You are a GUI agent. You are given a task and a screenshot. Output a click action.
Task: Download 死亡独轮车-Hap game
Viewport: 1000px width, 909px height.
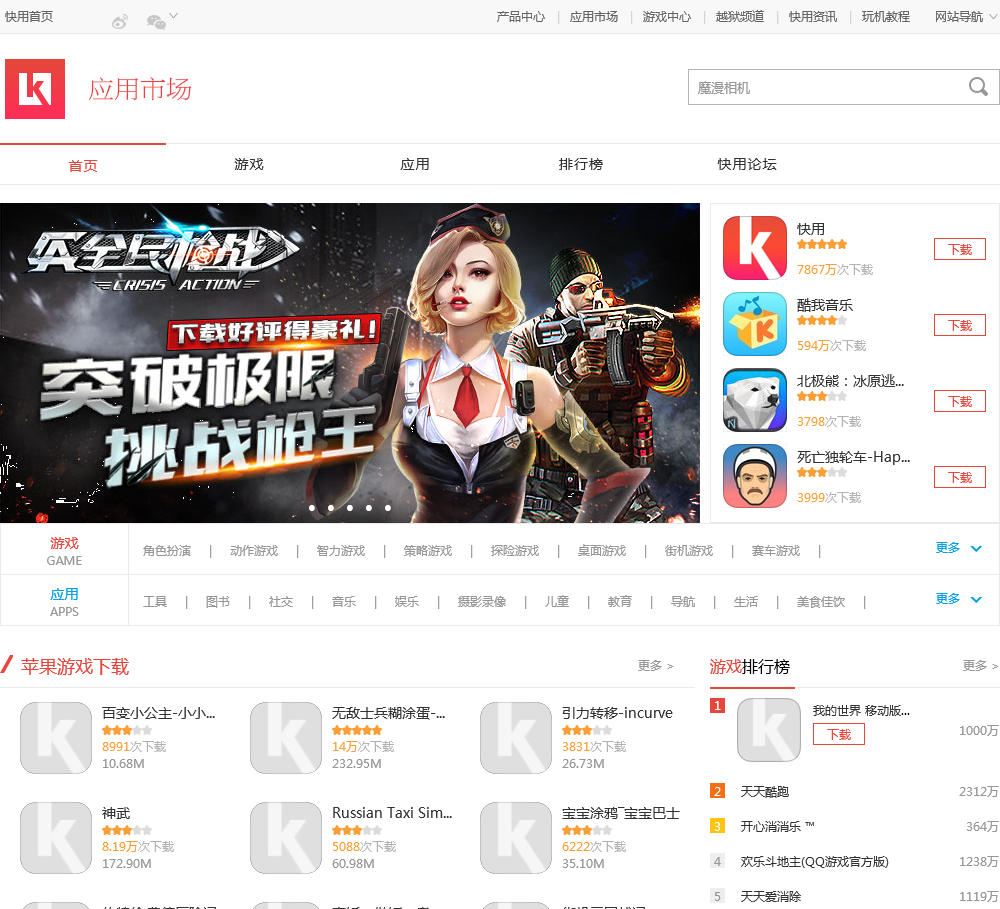959,477
